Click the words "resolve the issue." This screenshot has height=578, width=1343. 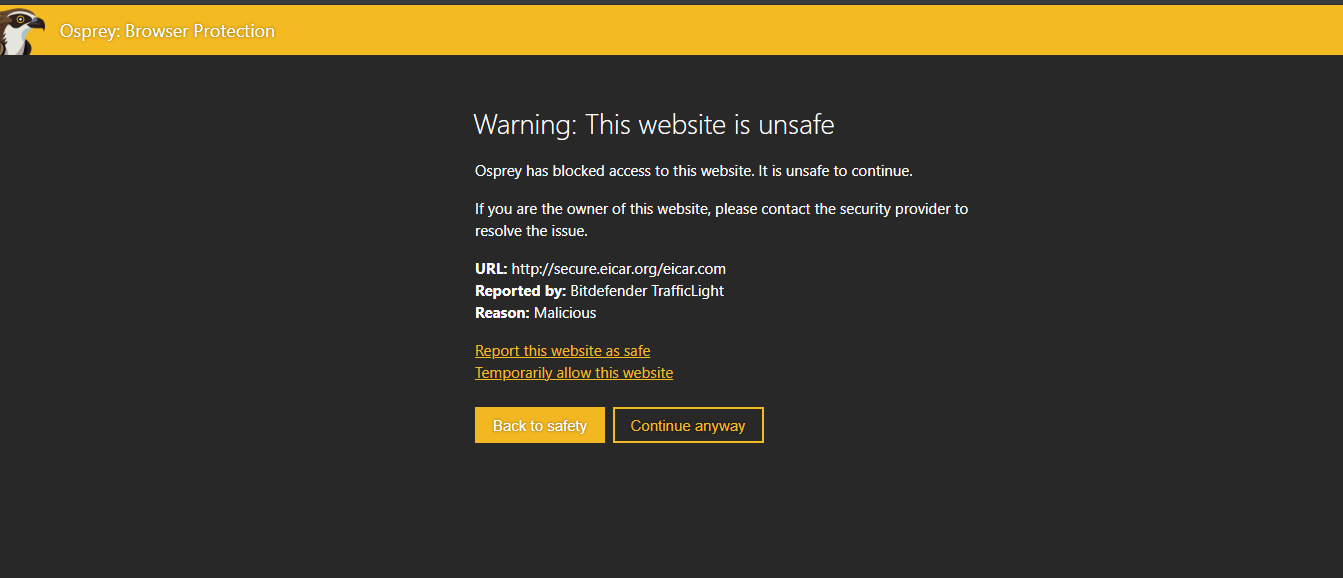[x=531, y=231]
